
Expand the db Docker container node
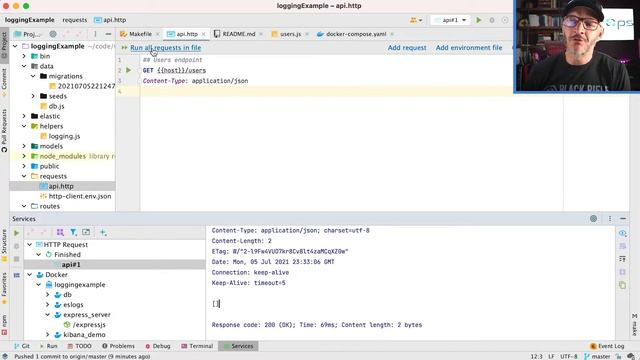coord(48,294)
